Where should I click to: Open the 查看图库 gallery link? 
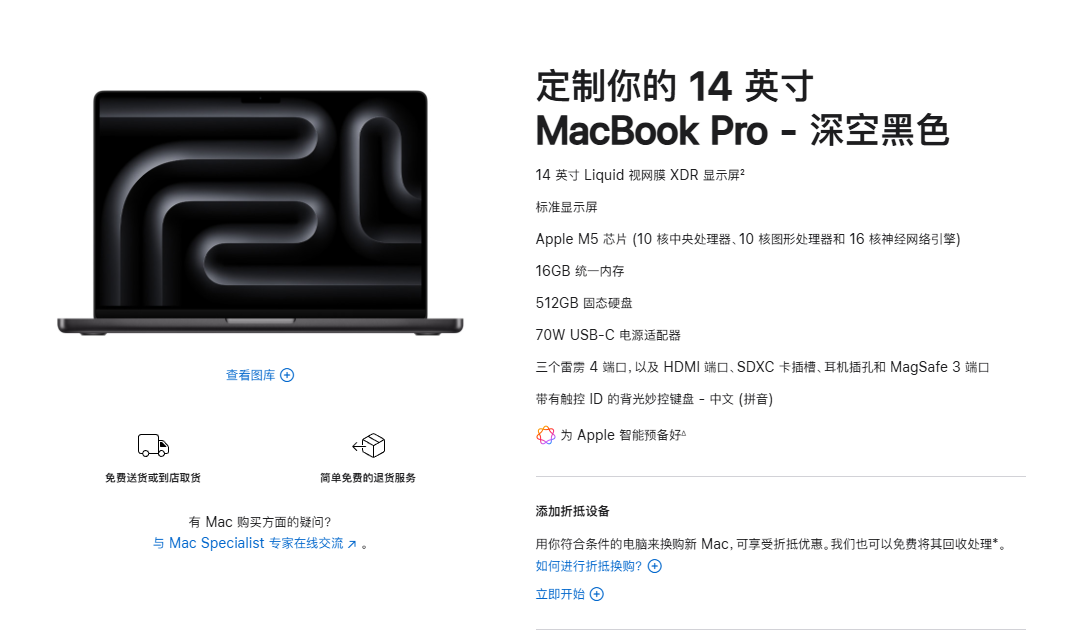(x=250, y=375)
